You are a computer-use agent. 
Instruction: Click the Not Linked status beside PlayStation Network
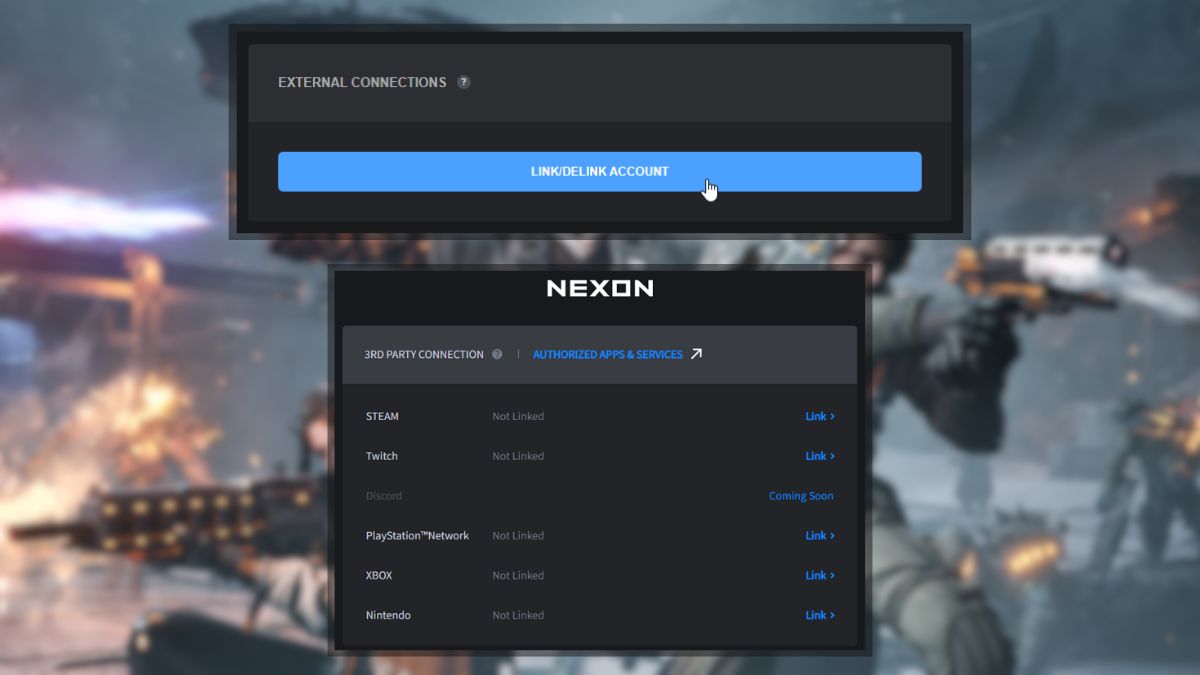[518, 535]
